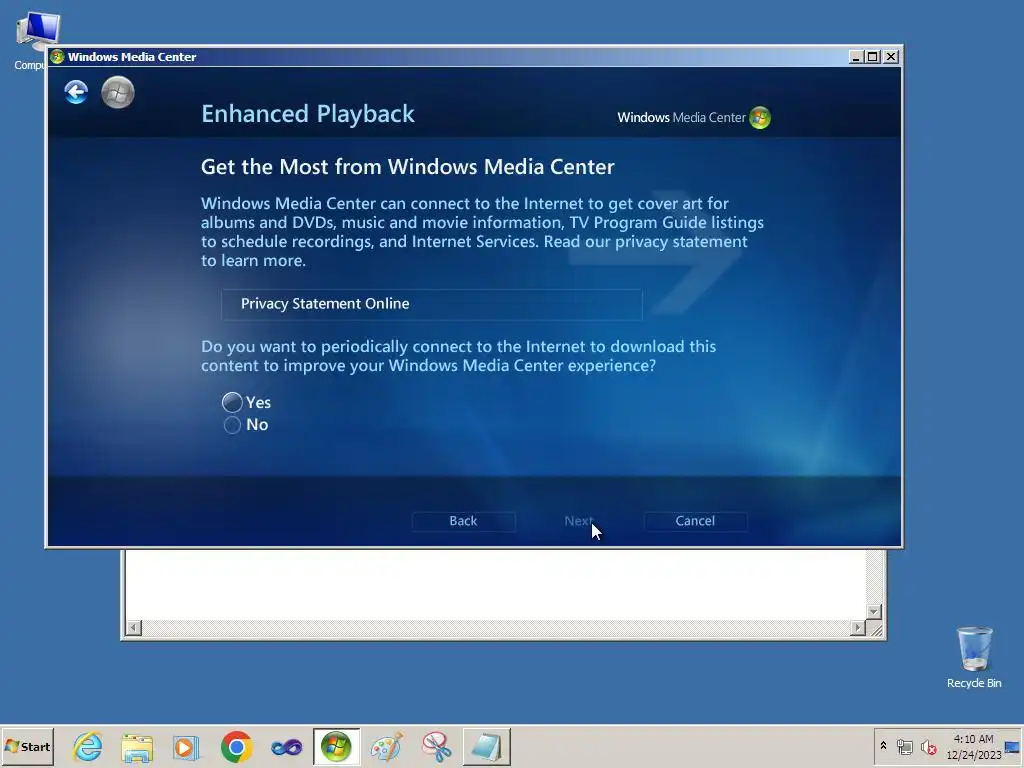Maximize the Windows Media Center window
1024x768 pixels.
point(872,57)
